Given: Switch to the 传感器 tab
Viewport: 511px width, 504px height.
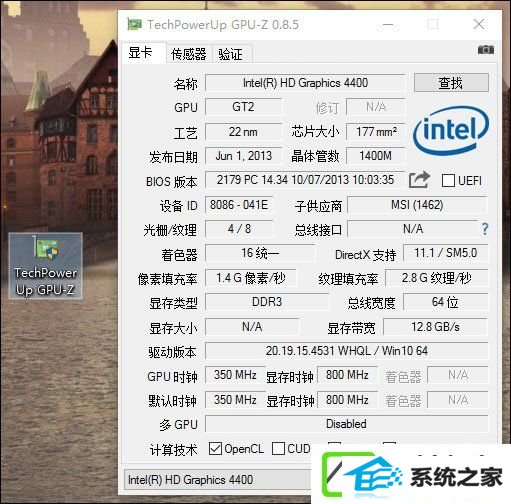Looking at the screenshot, I should 189,54.
